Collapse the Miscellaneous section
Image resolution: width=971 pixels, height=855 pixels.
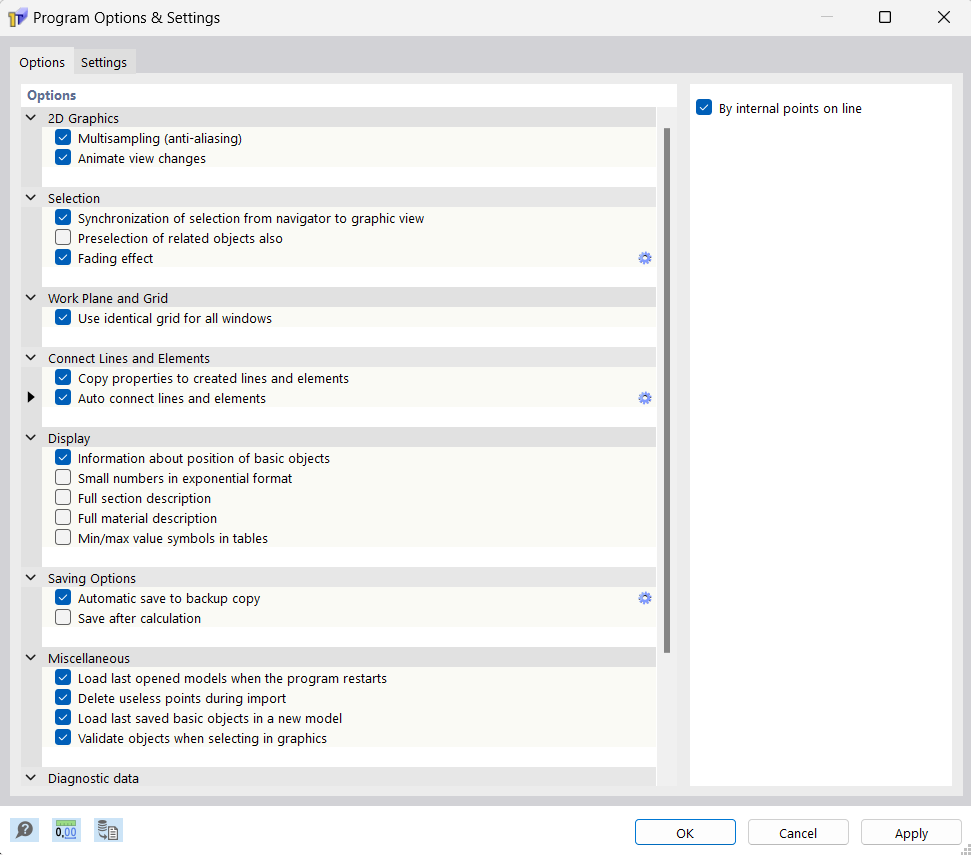(30, 658)
